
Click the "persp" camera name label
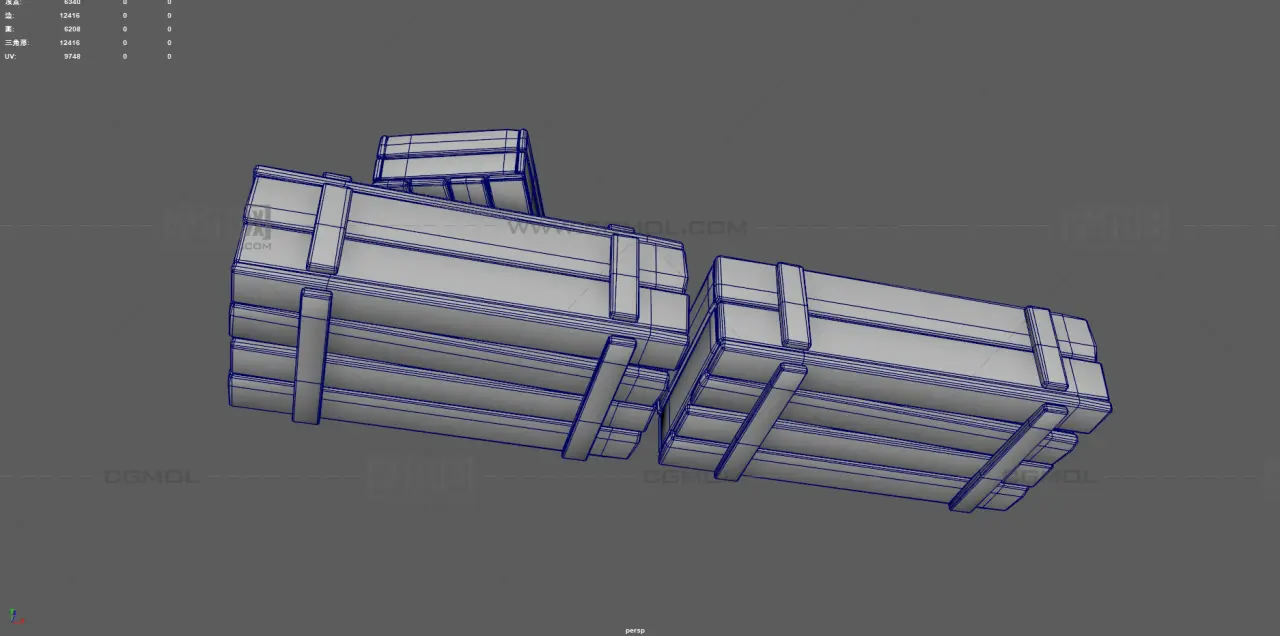click(634, 631)
